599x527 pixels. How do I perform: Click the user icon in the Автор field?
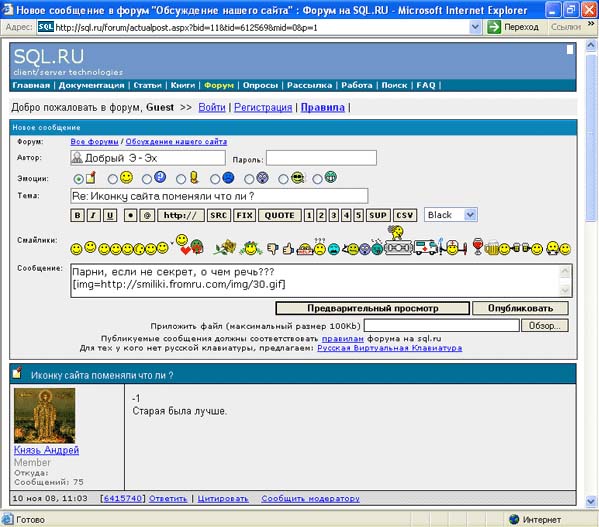pos(77,157)
